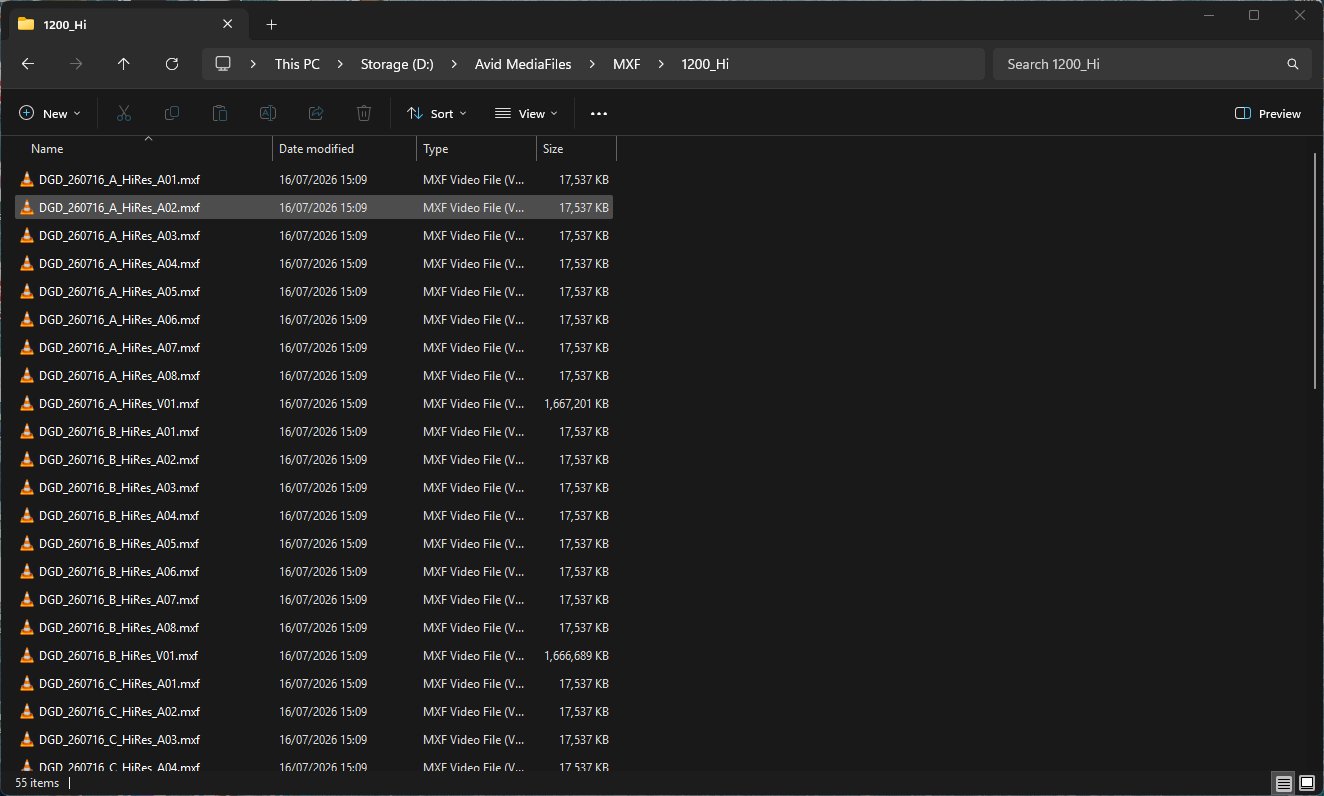This screenshot has width=1324, height=796.
Task: Click the Back navigation arrow
Action: pyautogui.click(x=28, y=64)
